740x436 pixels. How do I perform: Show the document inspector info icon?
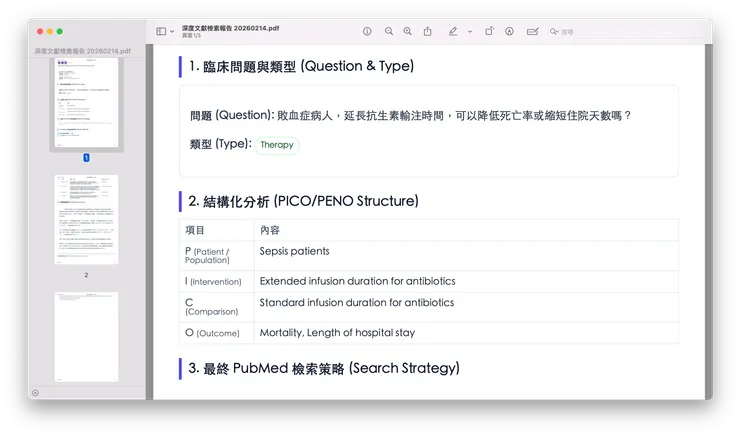(367, 32)
